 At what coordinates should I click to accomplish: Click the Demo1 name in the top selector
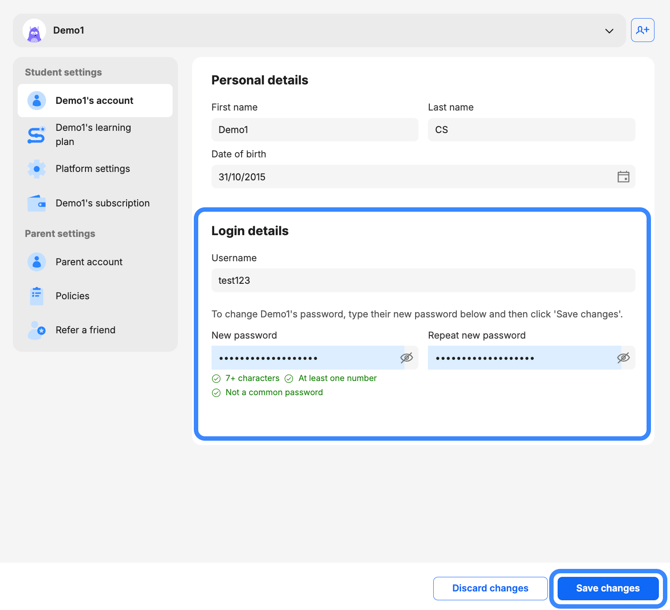(x=68, y=31)
